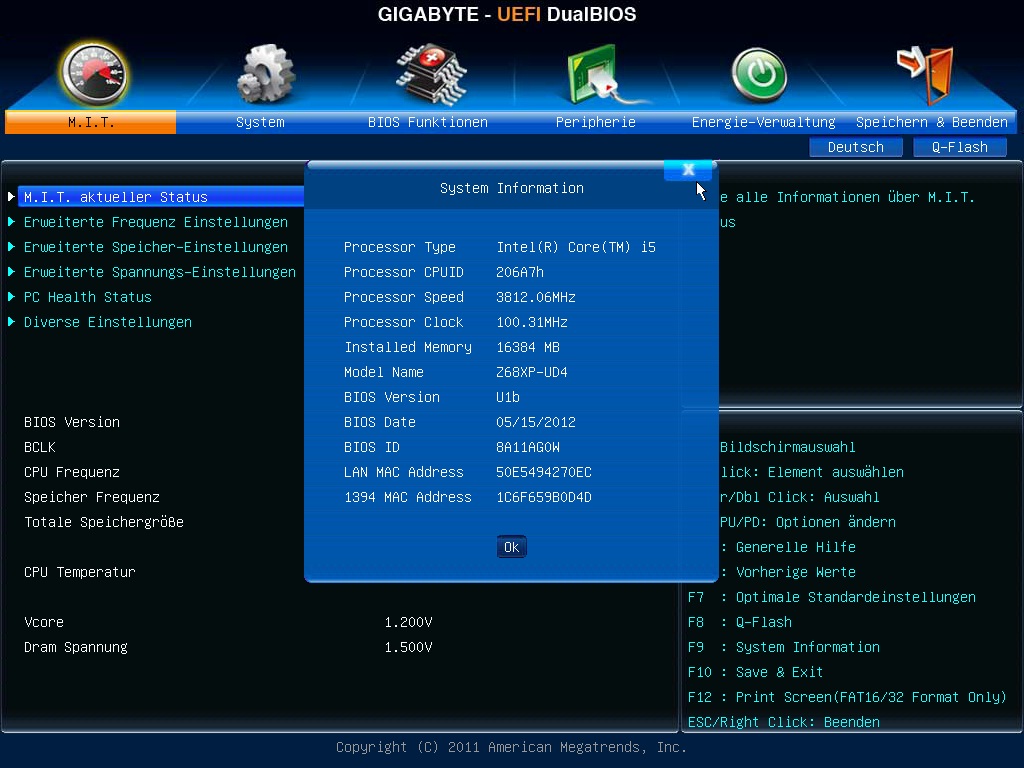Click the CPUID value 206A7h
Screen dimensions: 1024x768
coord(520,272)
